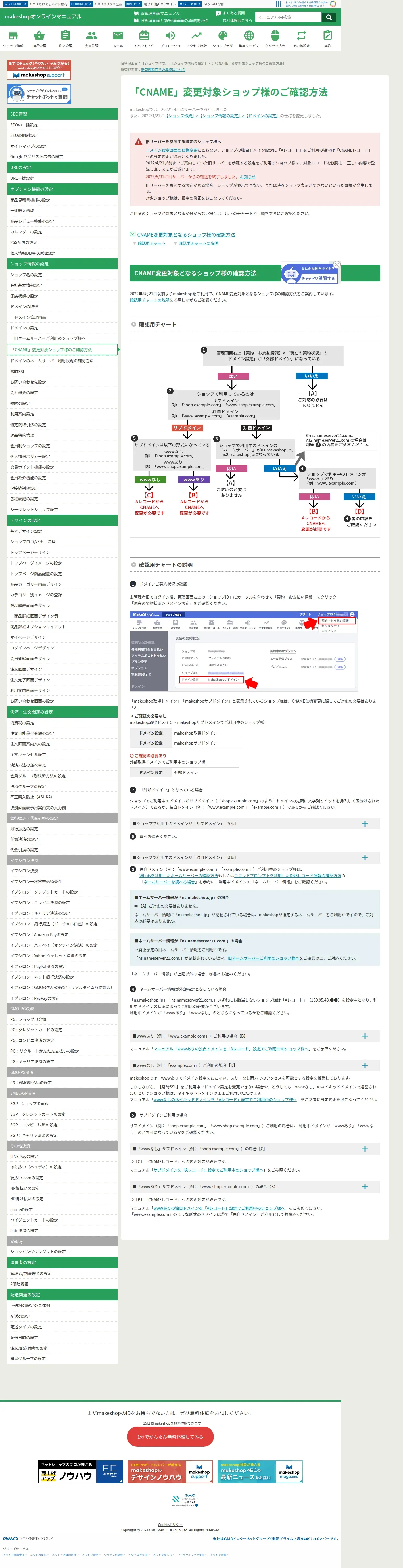403x1568 pixels.
Task: Close the floating chatbot popup
Action: click(x=337, y=264)
